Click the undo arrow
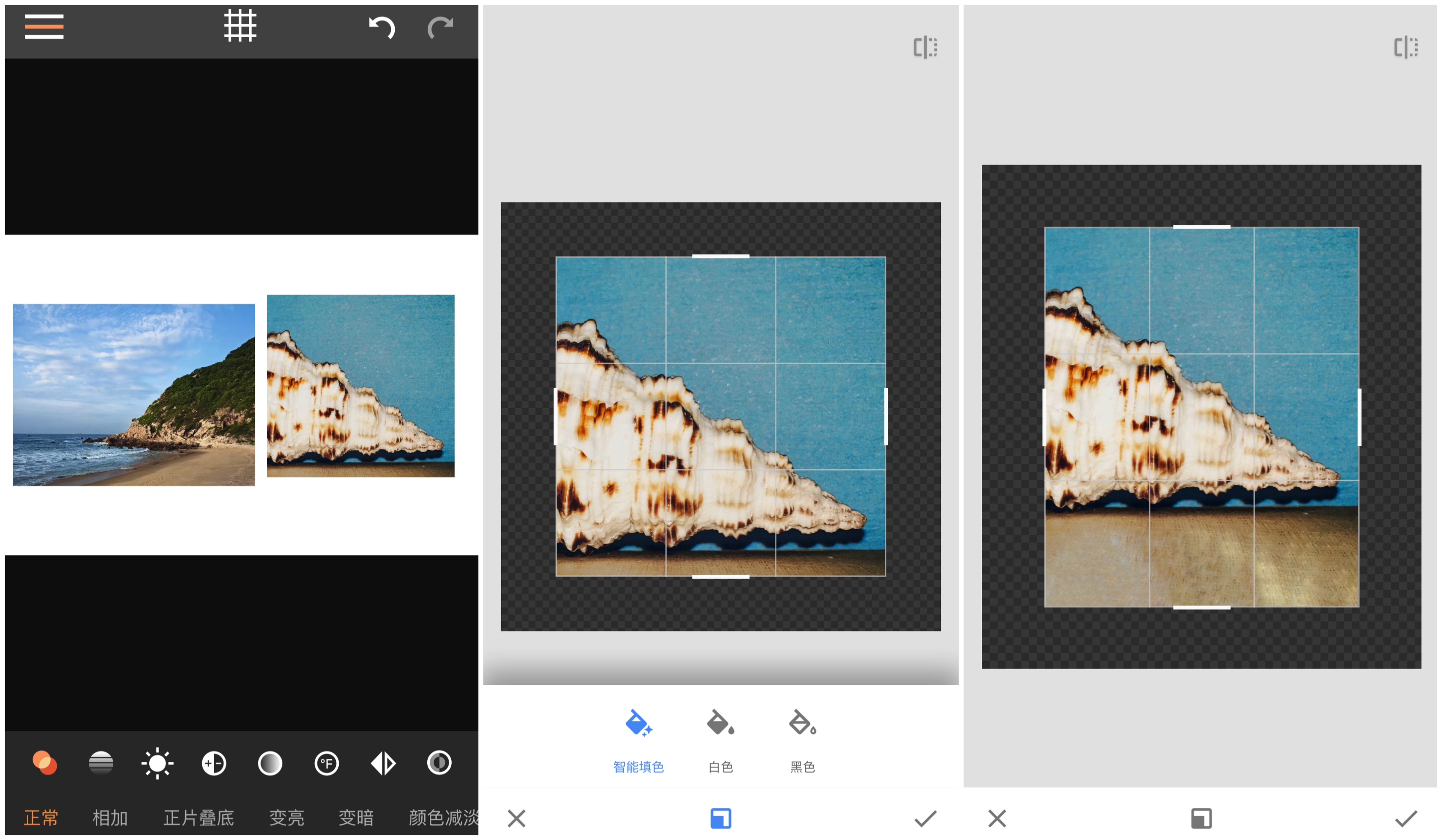1442x840 pixels. coord(382,27)
